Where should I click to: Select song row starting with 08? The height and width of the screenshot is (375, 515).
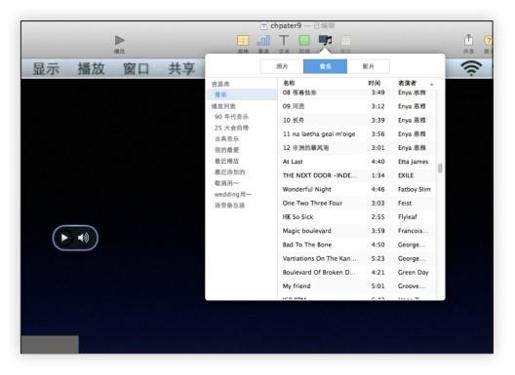point(358,92)
